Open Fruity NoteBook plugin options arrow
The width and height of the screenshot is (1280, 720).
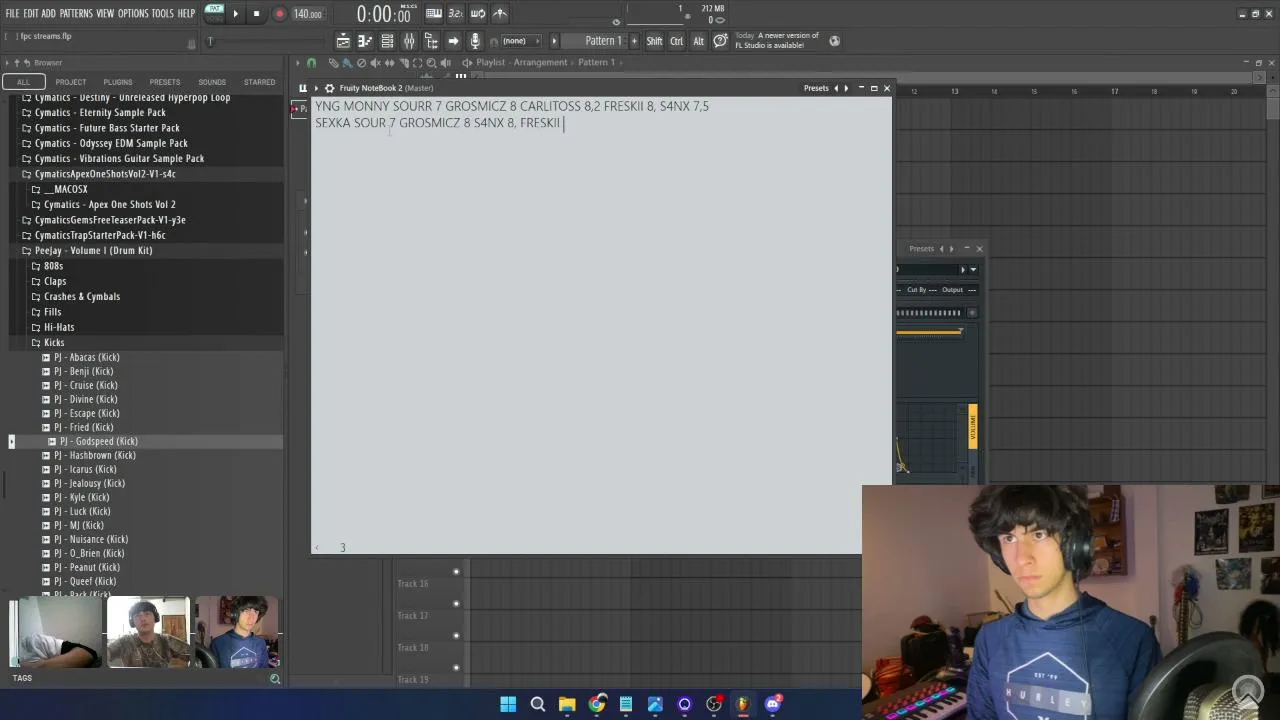(x=316, y=88)
